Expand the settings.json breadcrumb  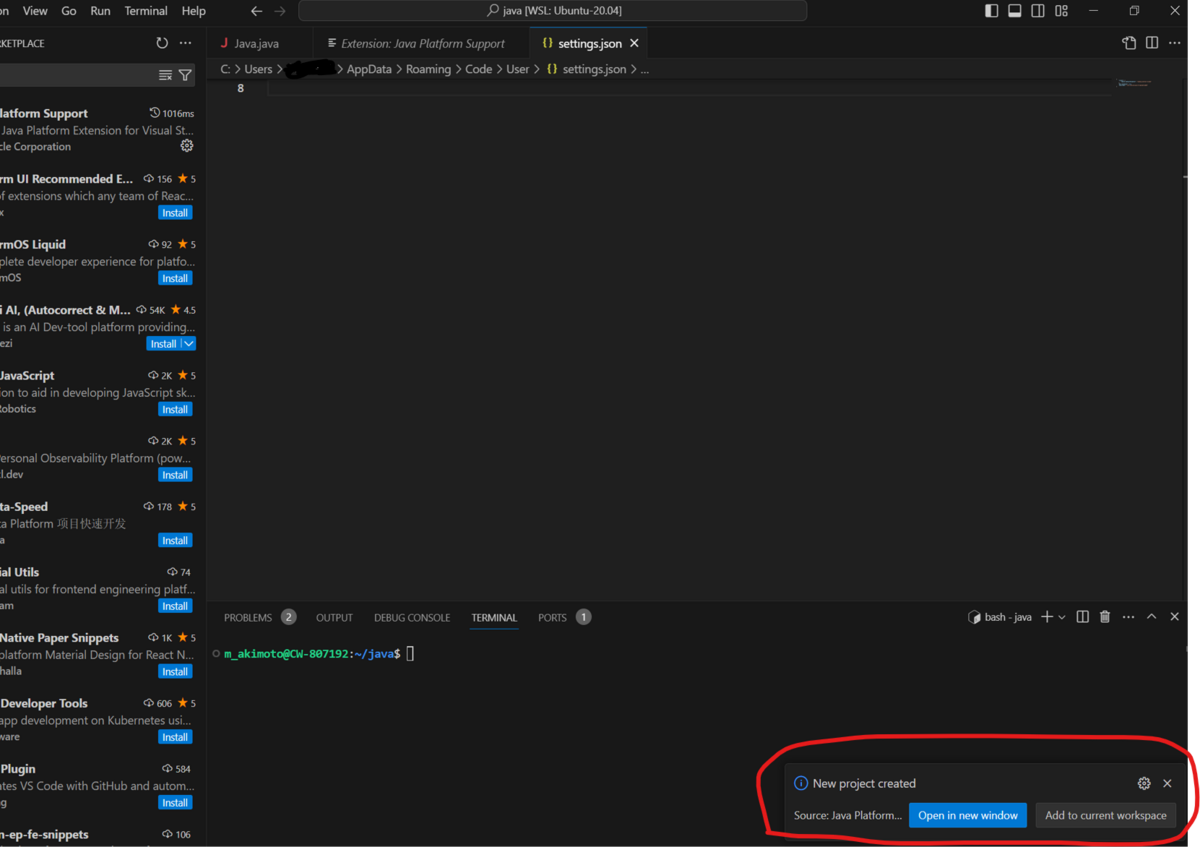click(x=586, y=69)
